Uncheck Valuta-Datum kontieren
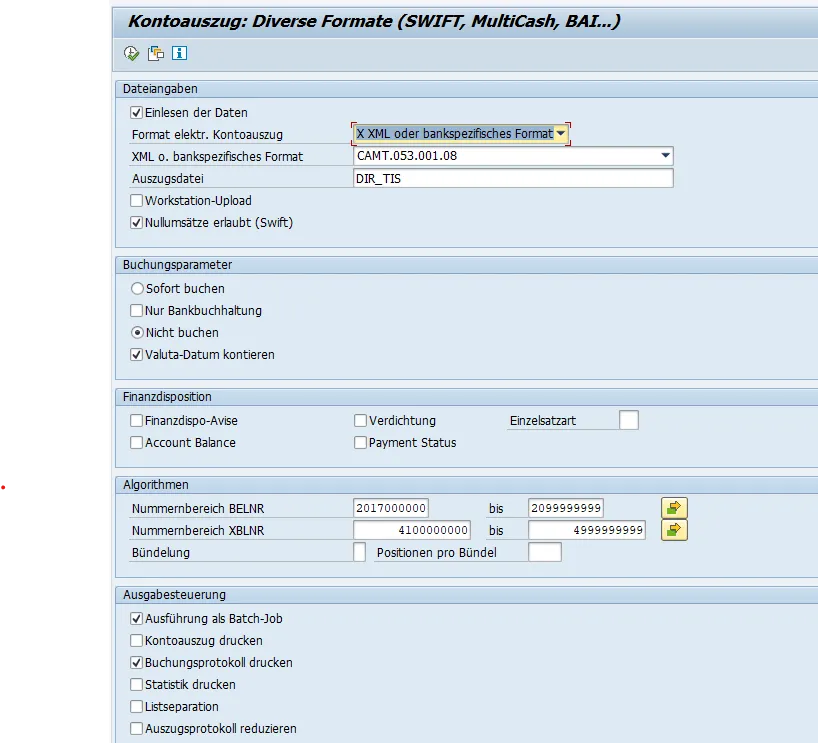 (x=137, y=355)
